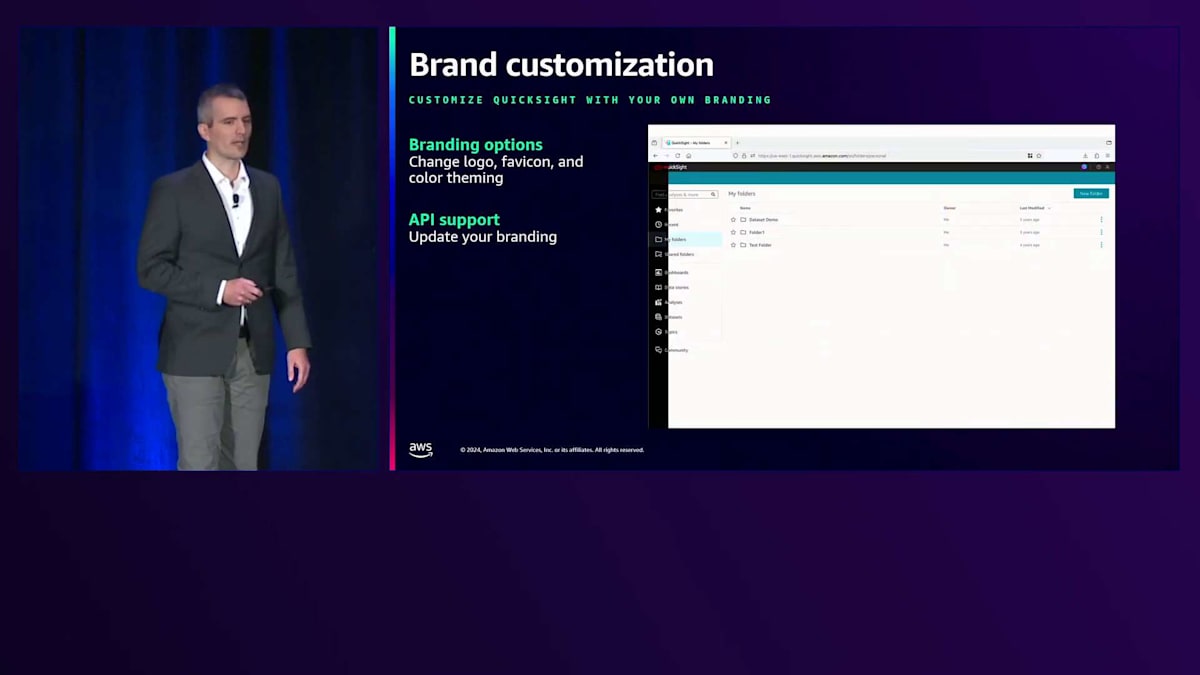This screenshot has height=675, width=1200.
Task: Click browser back arrow
Action: click(655, 156)
